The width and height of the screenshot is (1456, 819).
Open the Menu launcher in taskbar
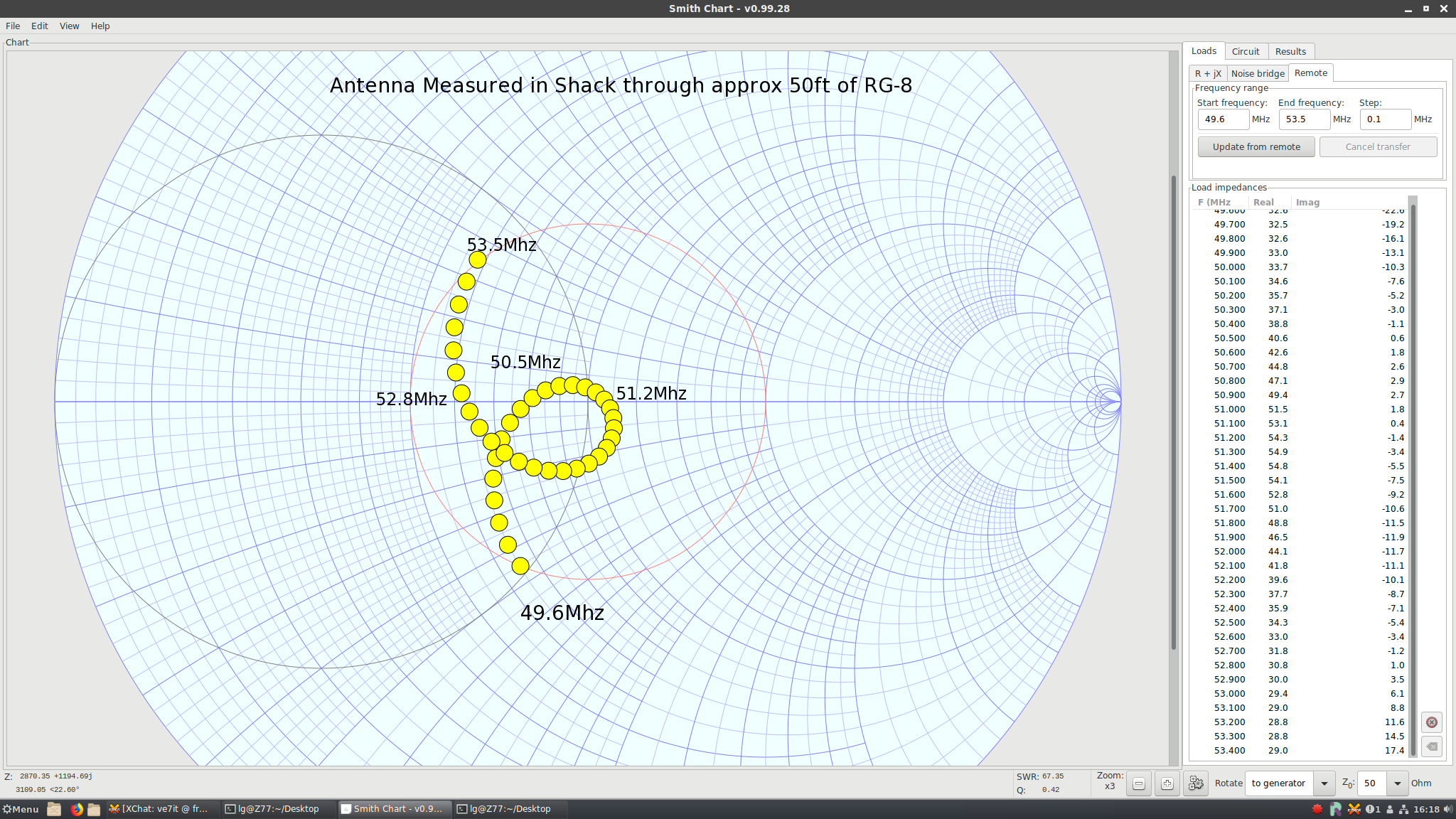(x=21, y=809)
